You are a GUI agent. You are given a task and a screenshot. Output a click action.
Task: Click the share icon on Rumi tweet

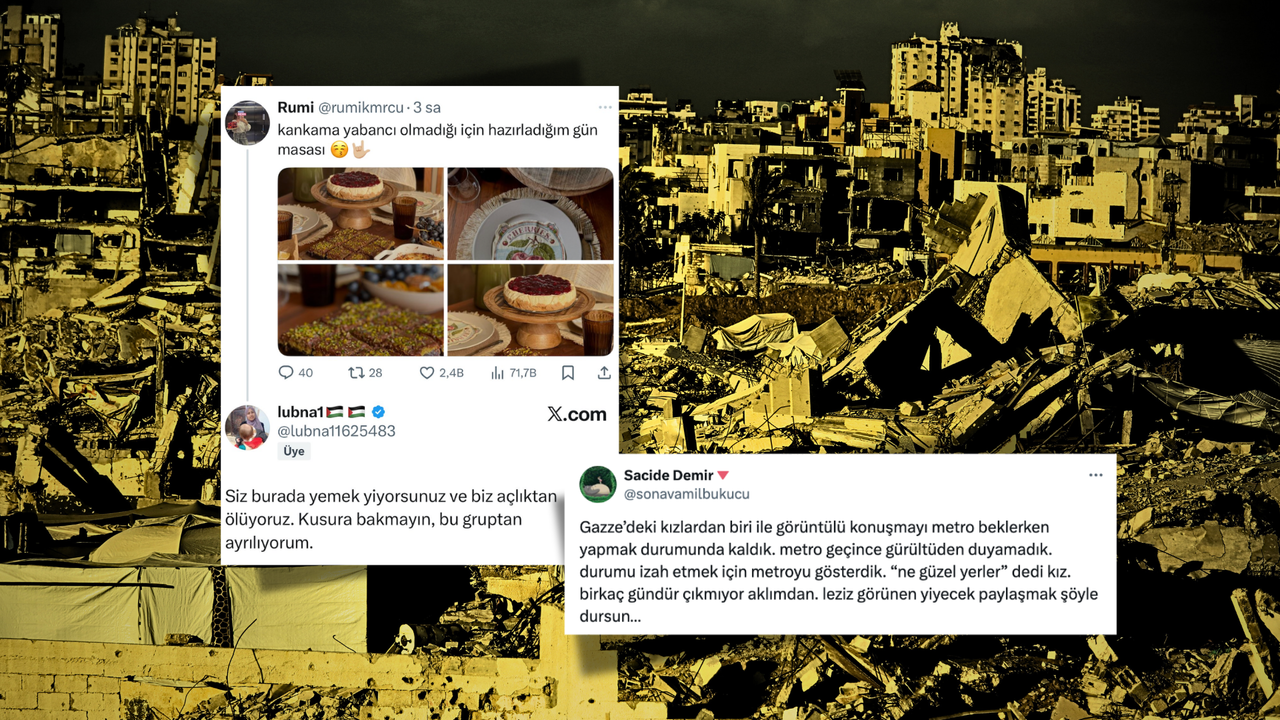click(604, 372)
